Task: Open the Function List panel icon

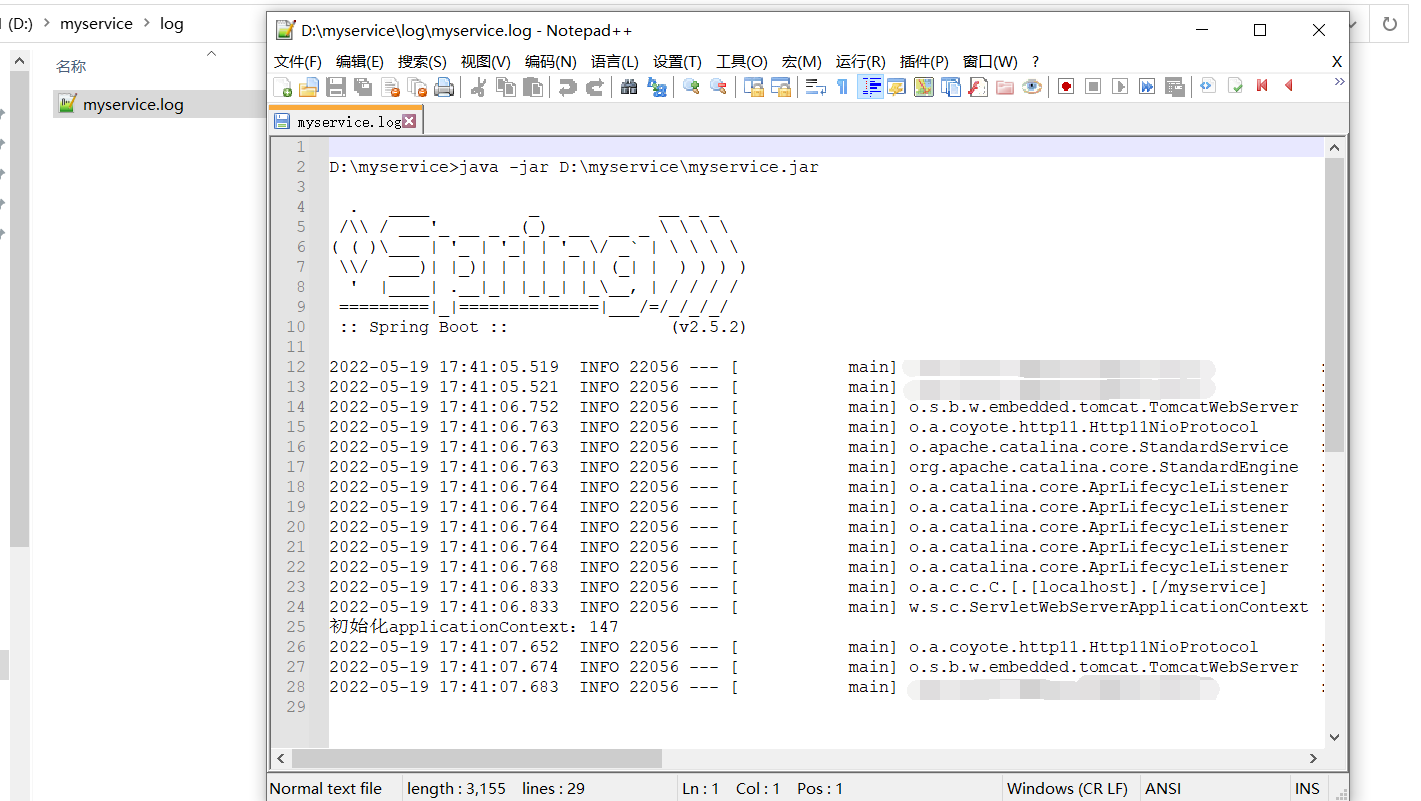Action: [x=978, y=87]
